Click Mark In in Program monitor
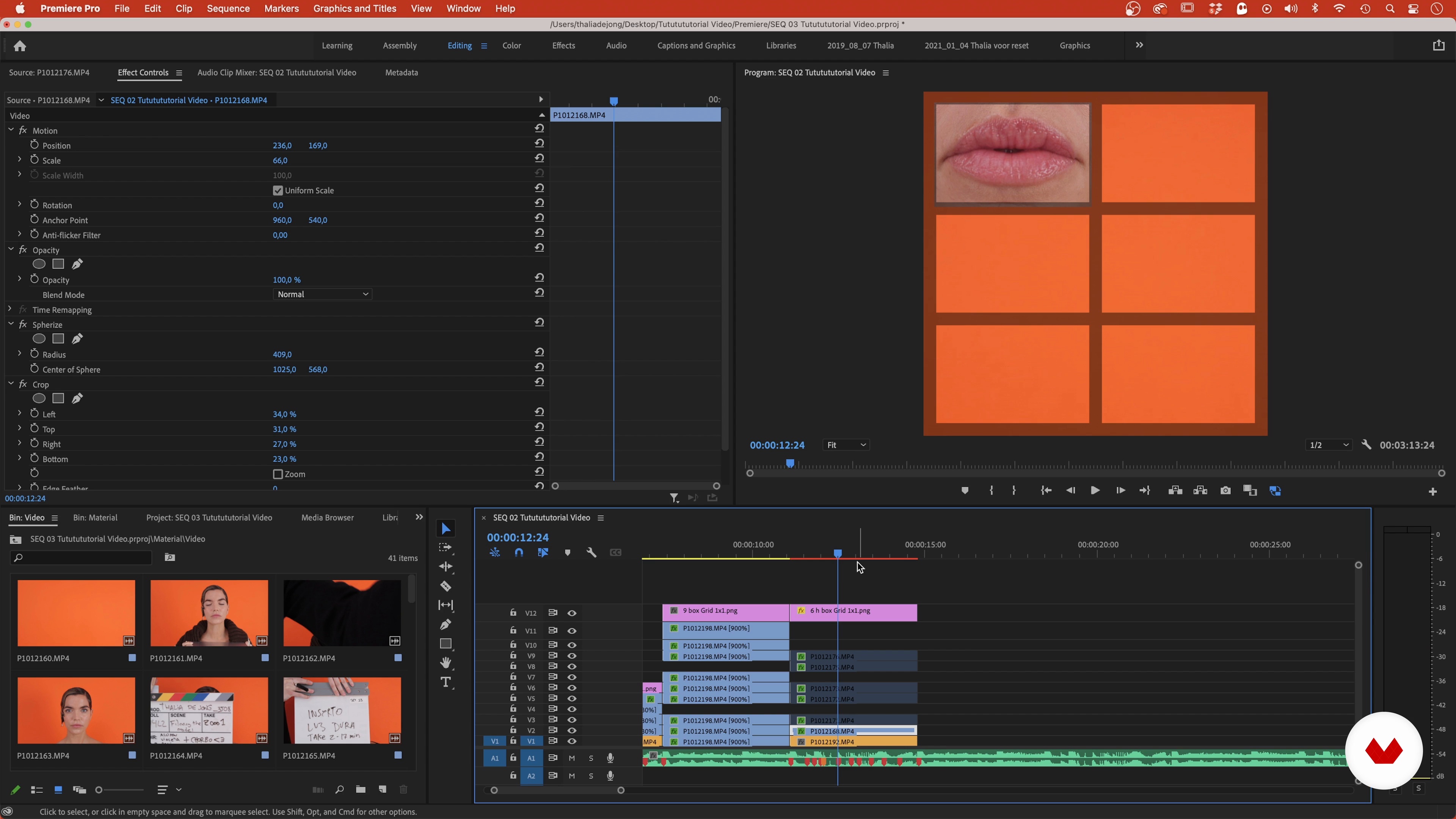1456x819 pixels. (992, 491)
